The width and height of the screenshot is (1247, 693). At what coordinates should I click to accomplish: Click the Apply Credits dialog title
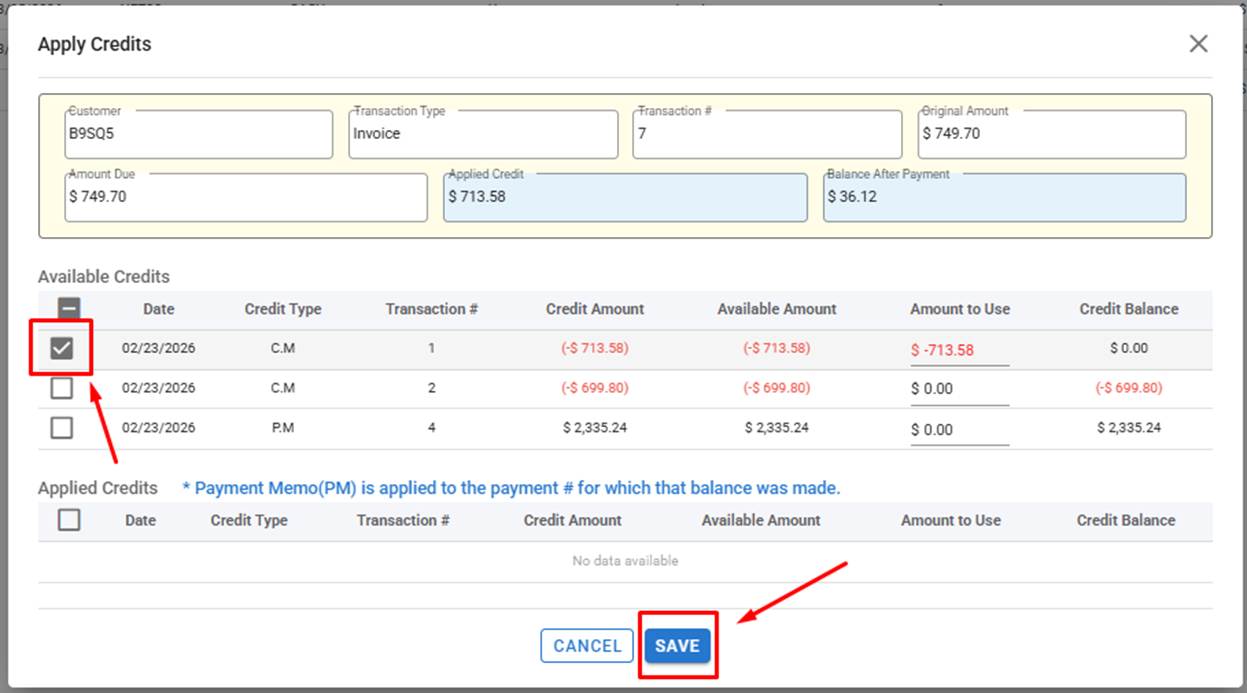[95, 44]
